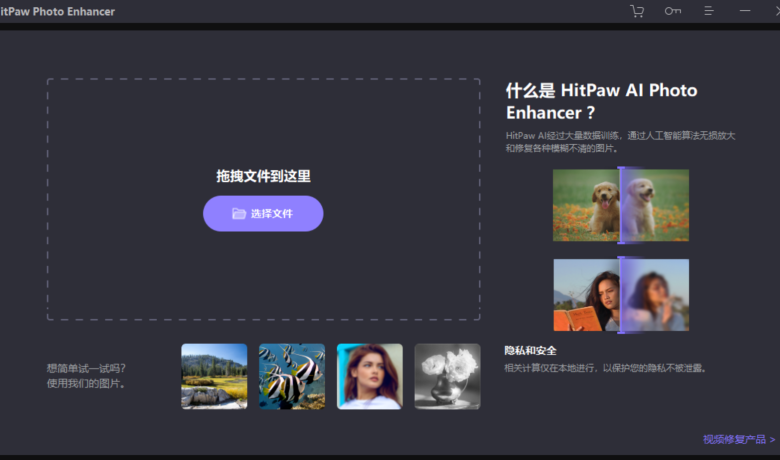Image resolution: width=780 pixels, height=460 pixels.
Task: Click the 相关计算仅在本地进行 privacy description
Action: tap(605, 368)
